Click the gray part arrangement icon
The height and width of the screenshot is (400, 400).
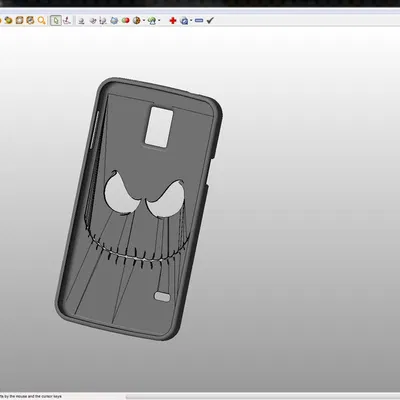tap(93, 21)
